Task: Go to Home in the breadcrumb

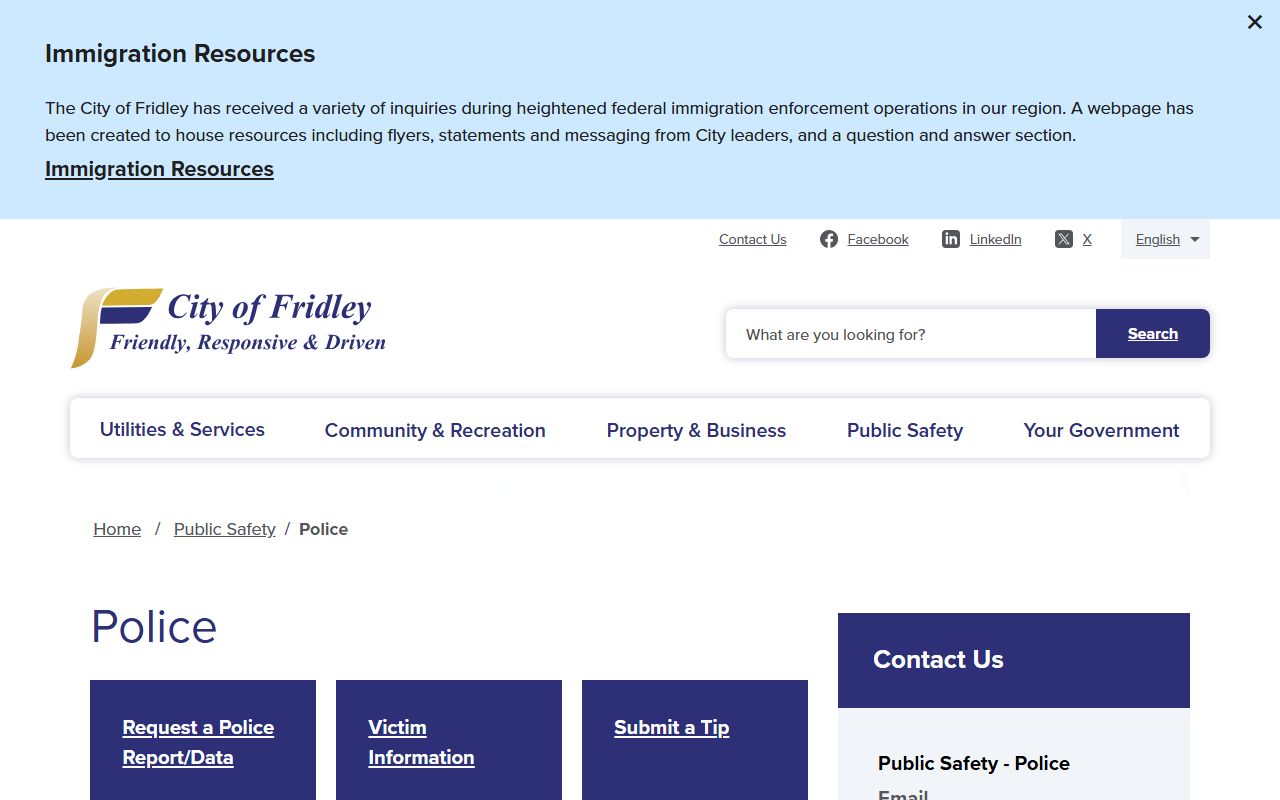Action: coord(117,529)
